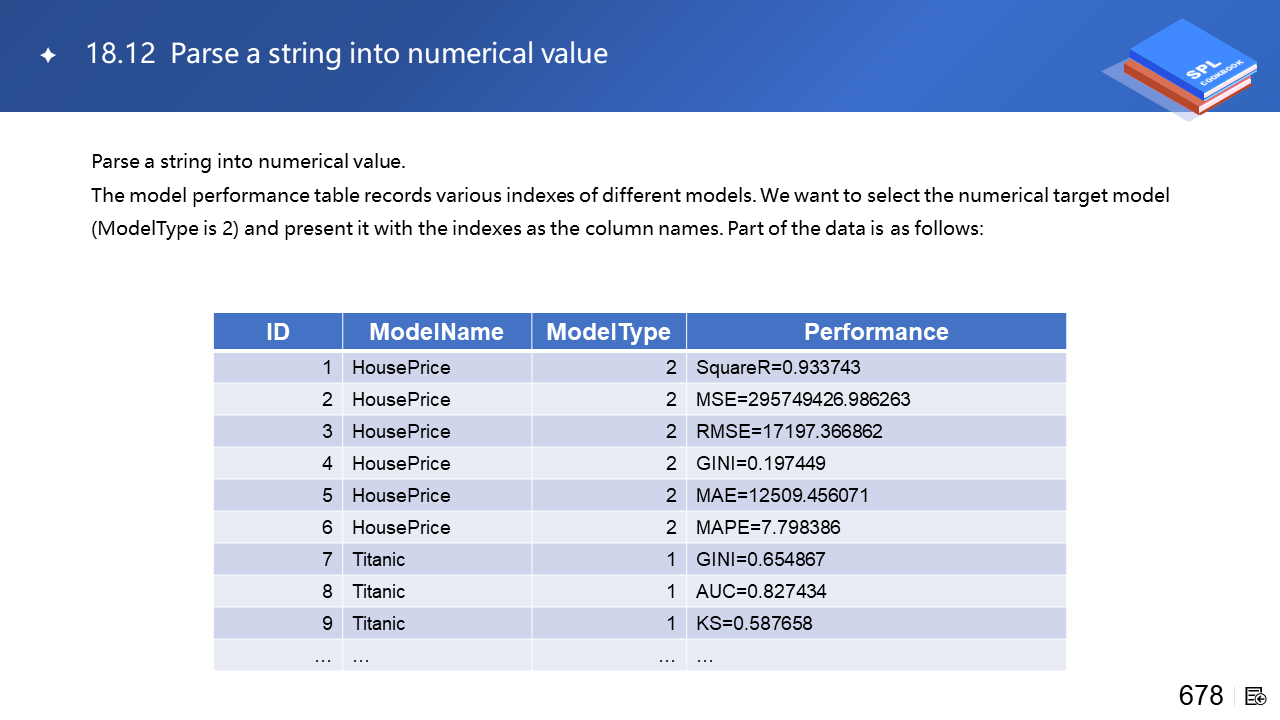Click the slide notes icon next to 678
The width and height of the screenshot is (1280, 720).
[x=1255, y=696]
